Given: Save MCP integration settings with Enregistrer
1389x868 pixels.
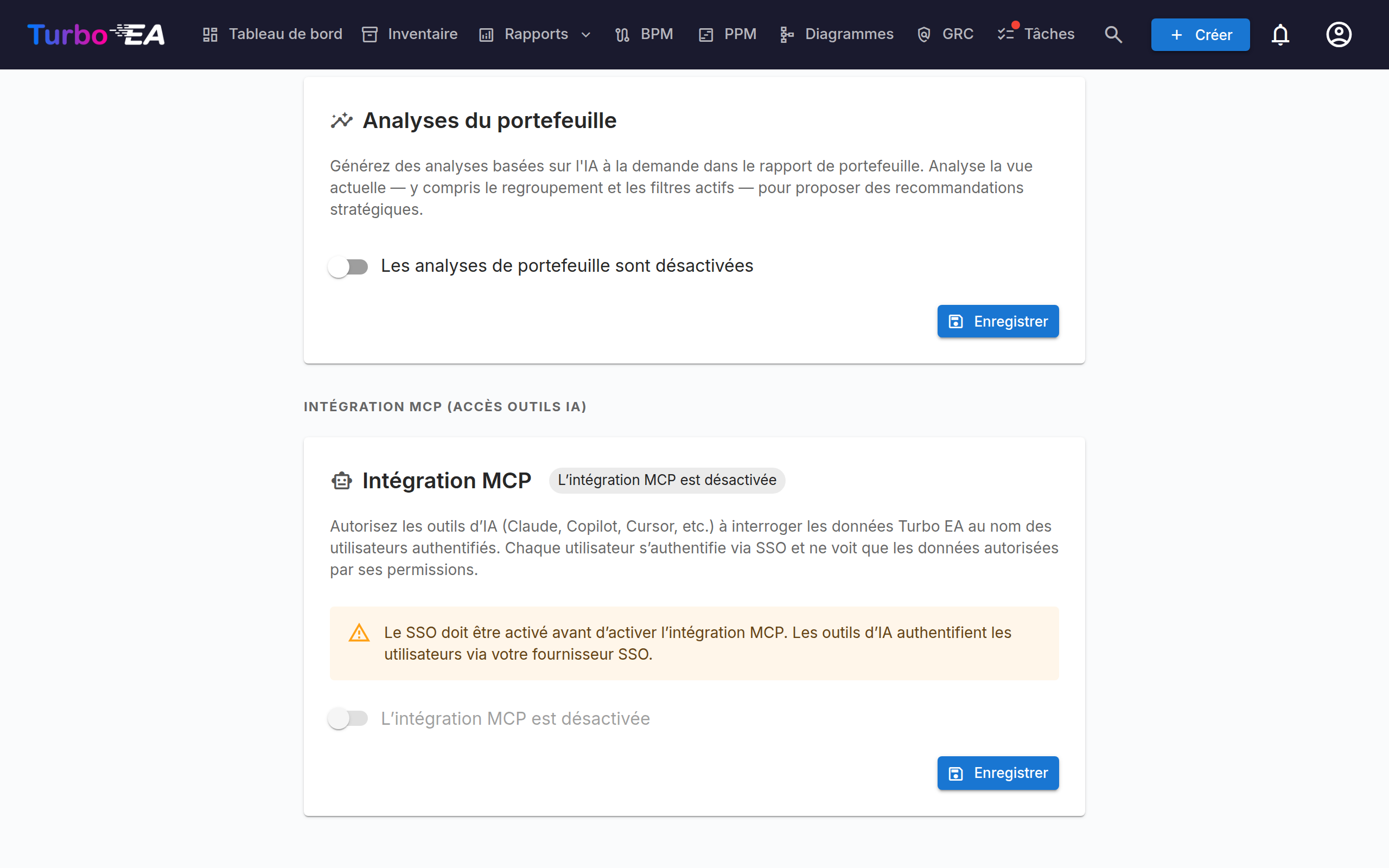Looking at the screenshot, I should (x=998, y=773).
